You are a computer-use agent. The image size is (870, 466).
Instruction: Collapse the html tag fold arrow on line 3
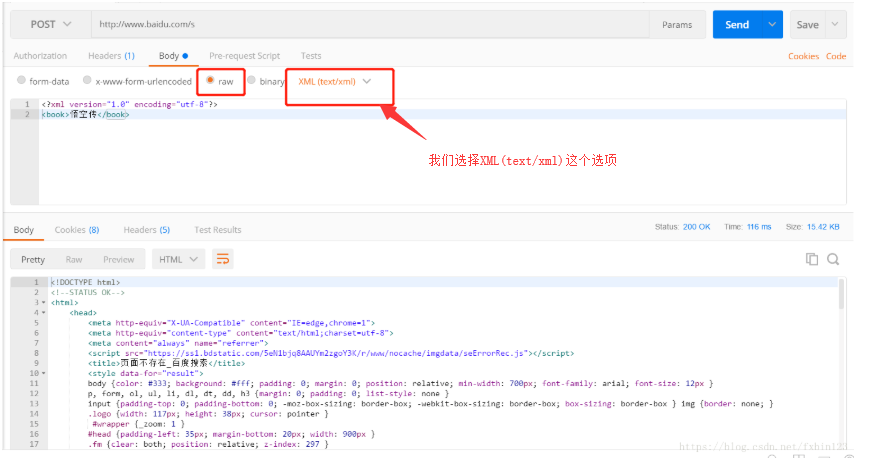coord(44,303)
